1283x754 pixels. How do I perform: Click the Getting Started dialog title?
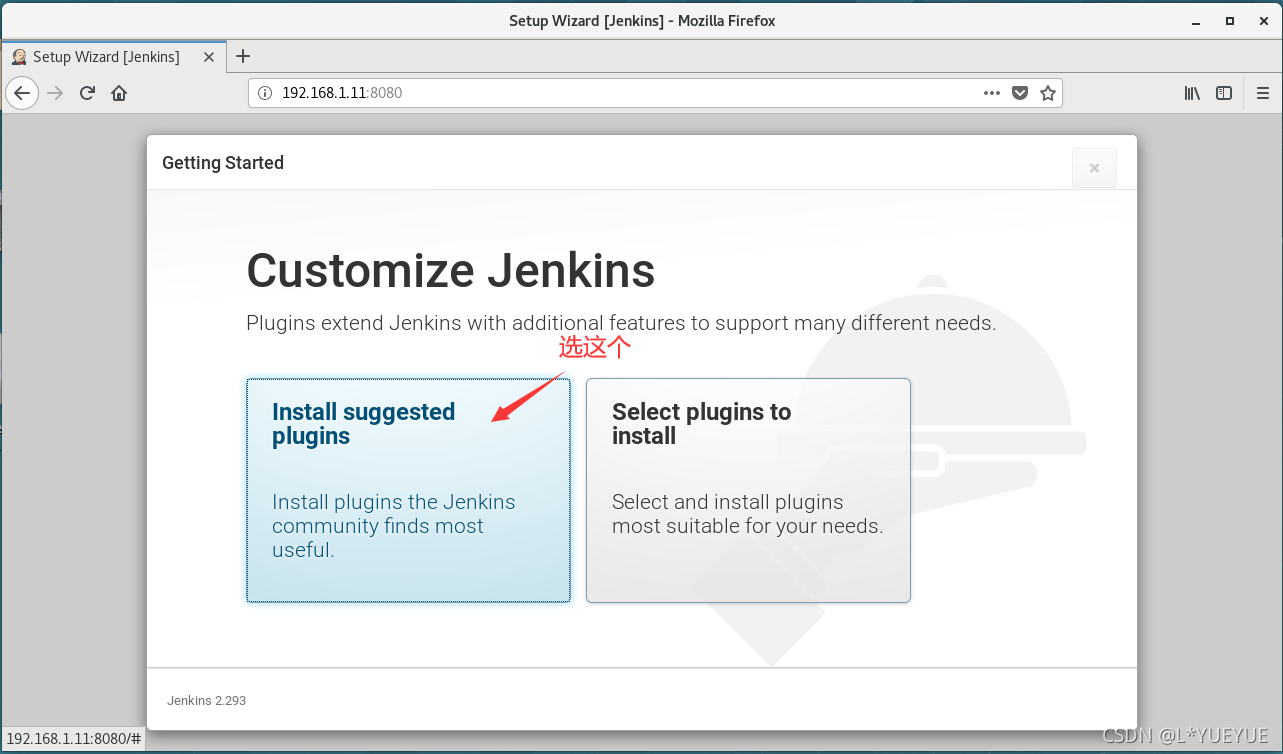point(223,163)
